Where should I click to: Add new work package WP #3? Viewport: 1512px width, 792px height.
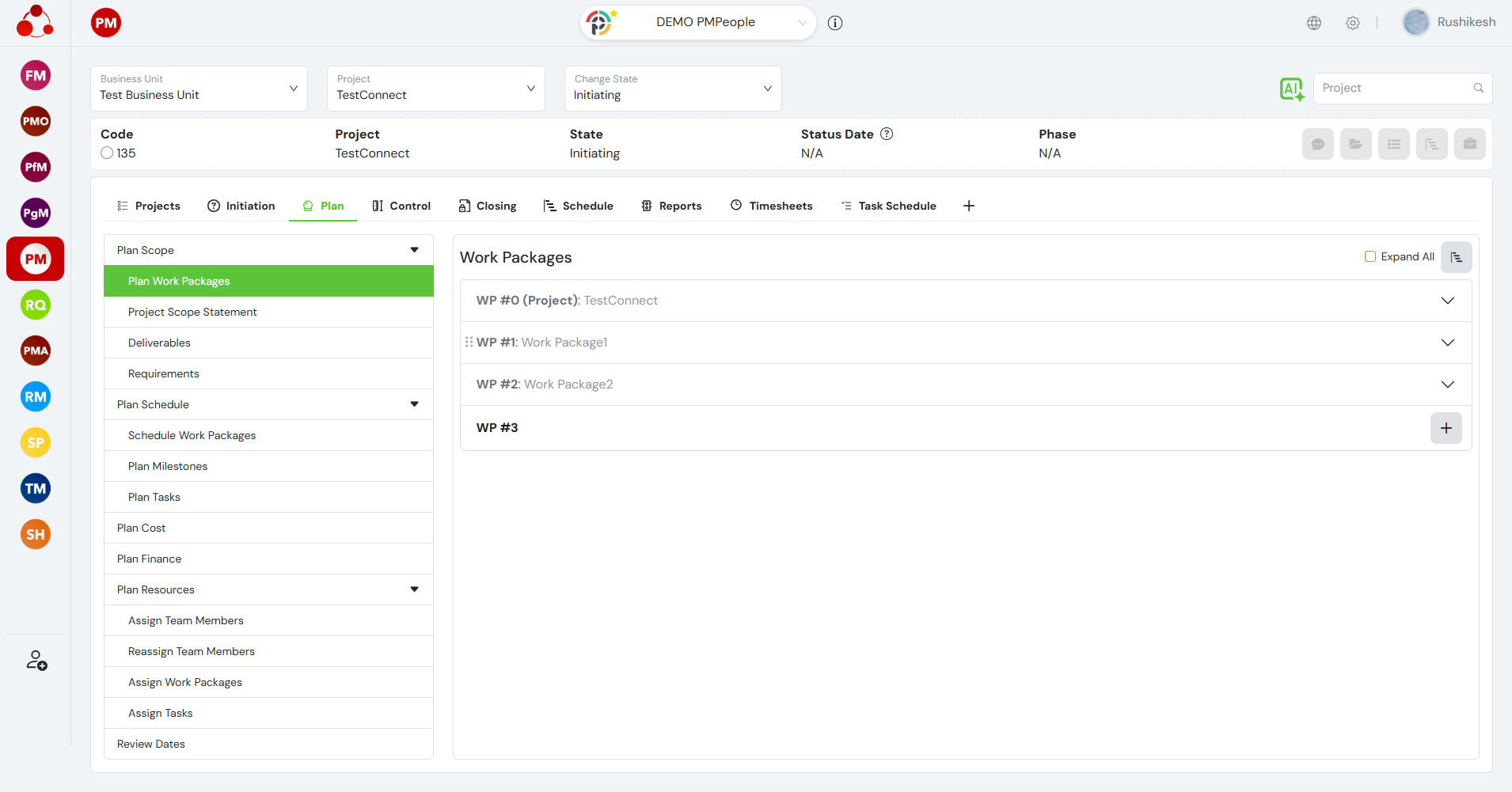tap(1446, 428)
